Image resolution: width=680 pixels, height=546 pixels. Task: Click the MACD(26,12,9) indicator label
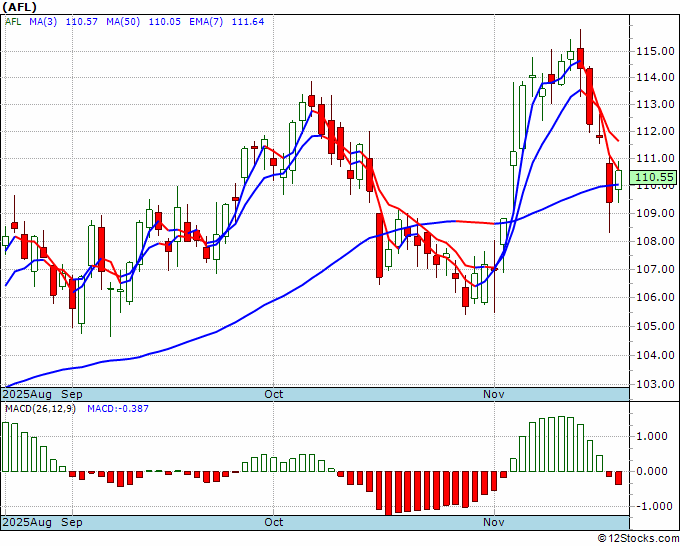(40, 409)
